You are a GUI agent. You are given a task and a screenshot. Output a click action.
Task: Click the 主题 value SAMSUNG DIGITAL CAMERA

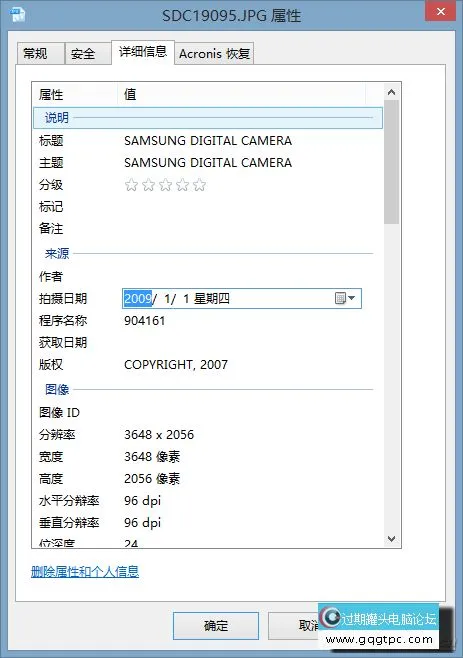coord(208,162)
